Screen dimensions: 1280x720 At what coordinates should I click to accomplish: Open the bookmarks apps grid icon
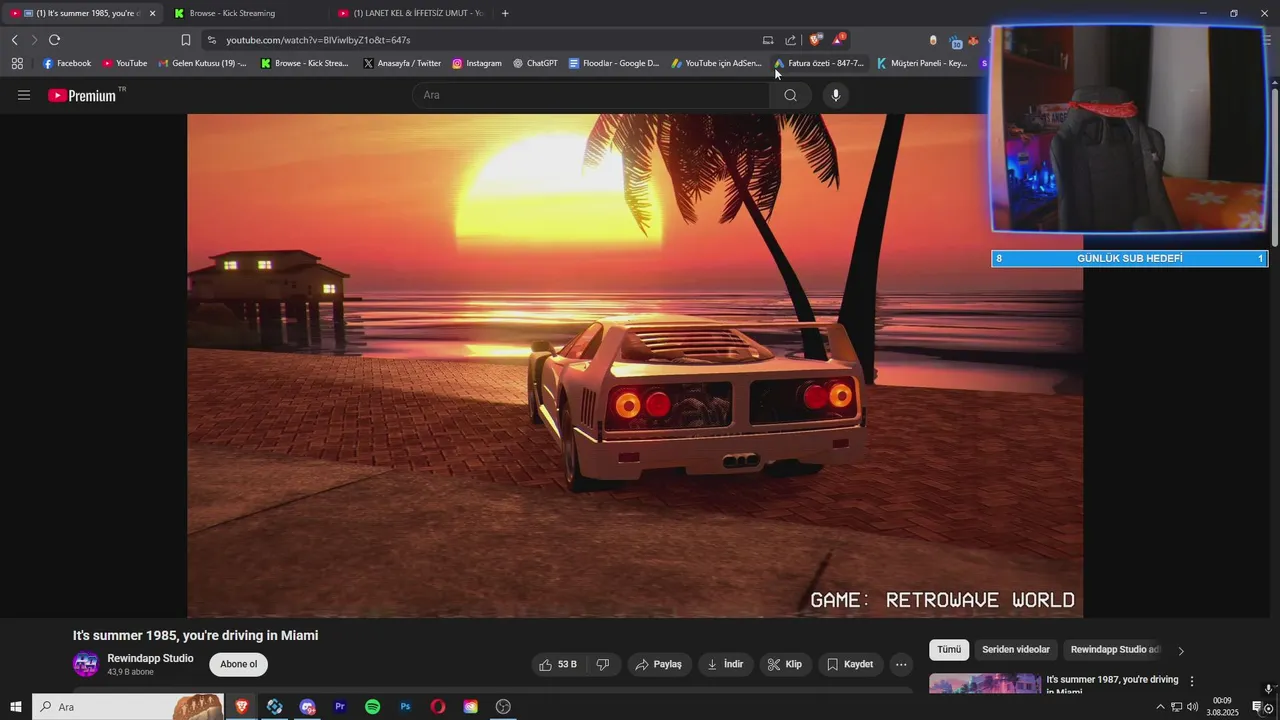coord(17,63)
